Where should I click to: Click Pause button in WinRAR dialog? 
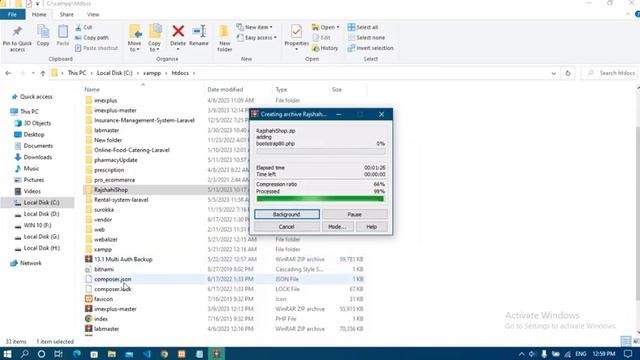(355, 214)
